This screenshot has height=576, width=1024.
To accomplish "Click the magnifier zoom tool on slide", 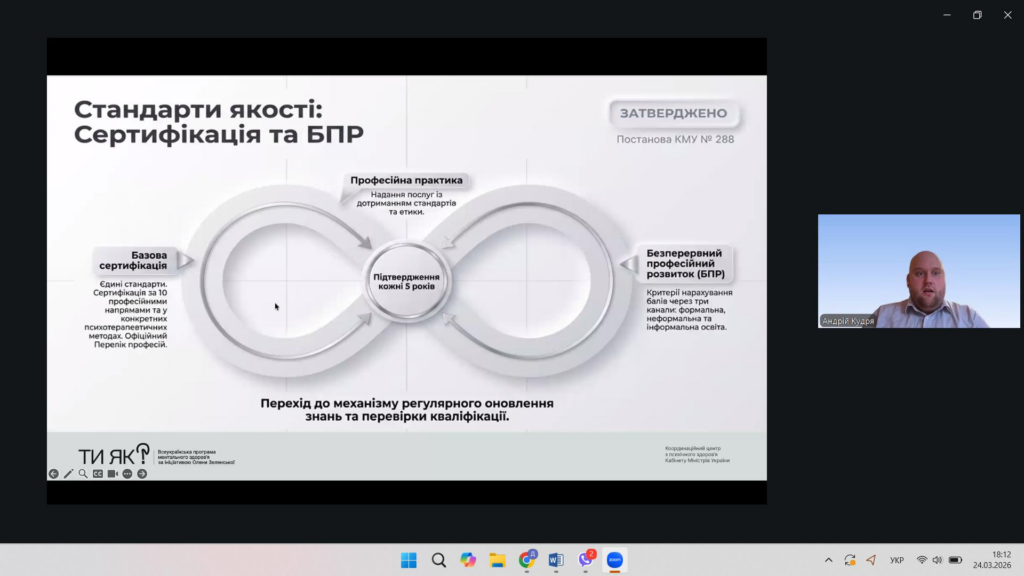I will (83, 474).
